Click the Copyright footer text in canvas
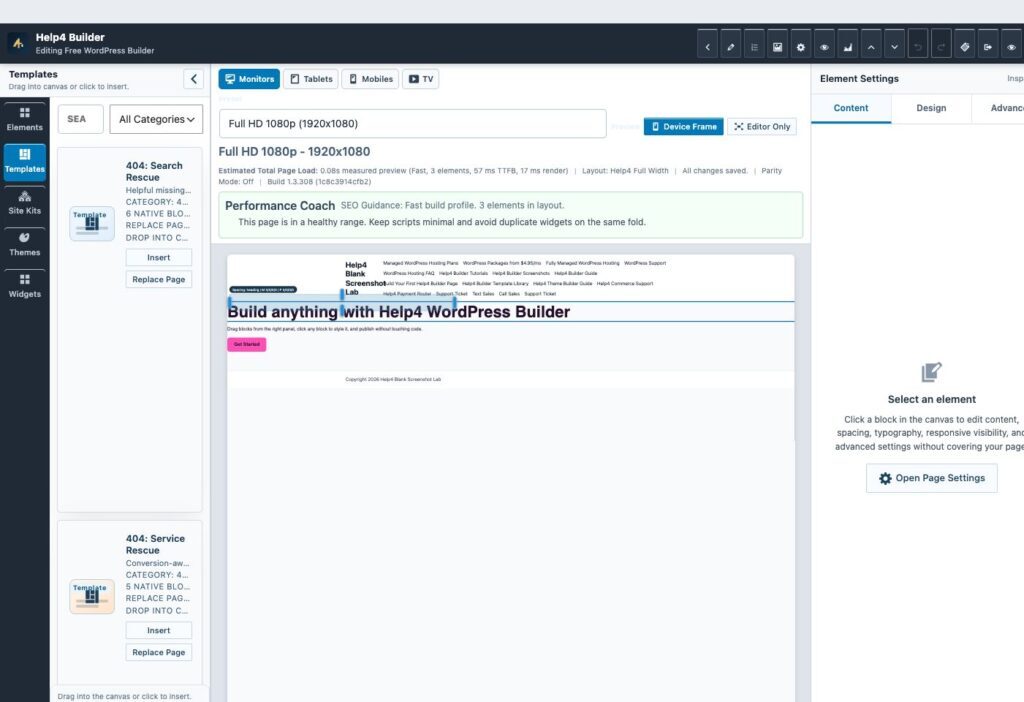The height and width of the screenshot is (702, 1024). tap(393, 379)
